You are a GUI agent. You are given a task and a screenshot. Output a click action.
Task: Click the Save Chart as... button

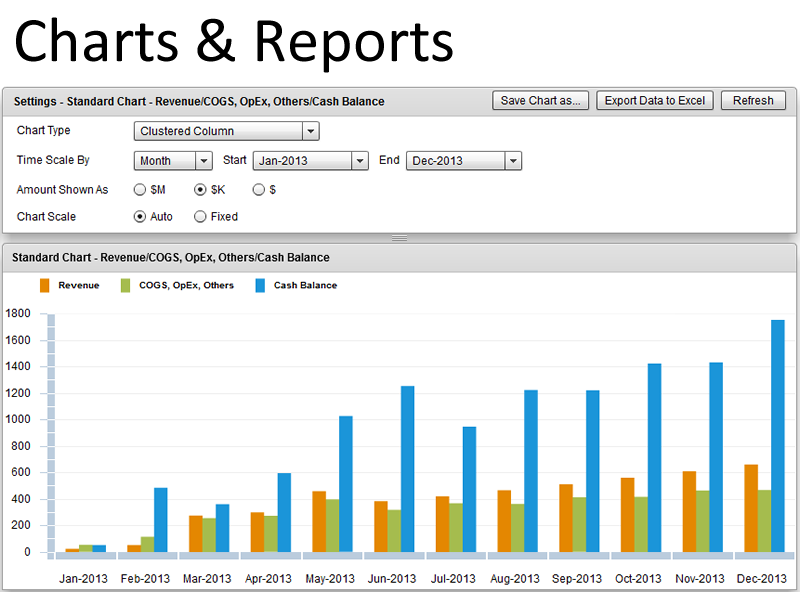(541, 101)
